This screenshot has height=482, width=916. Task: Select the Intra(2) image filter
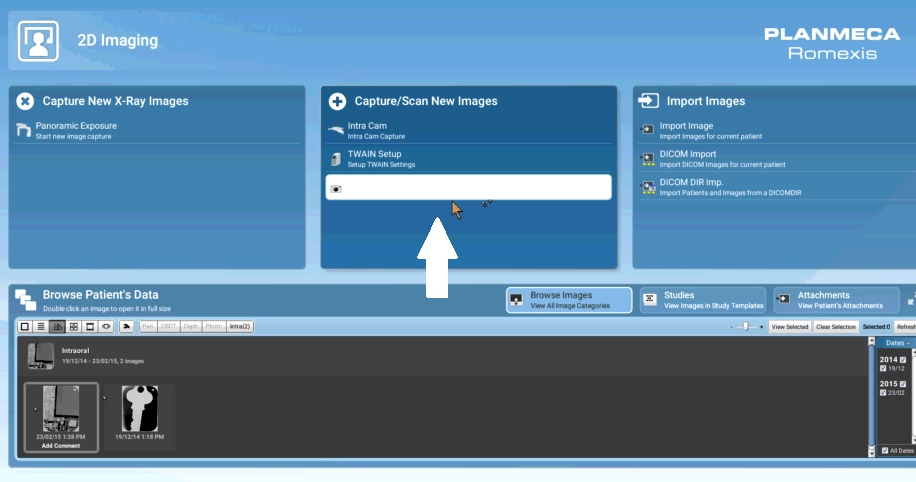240,327
